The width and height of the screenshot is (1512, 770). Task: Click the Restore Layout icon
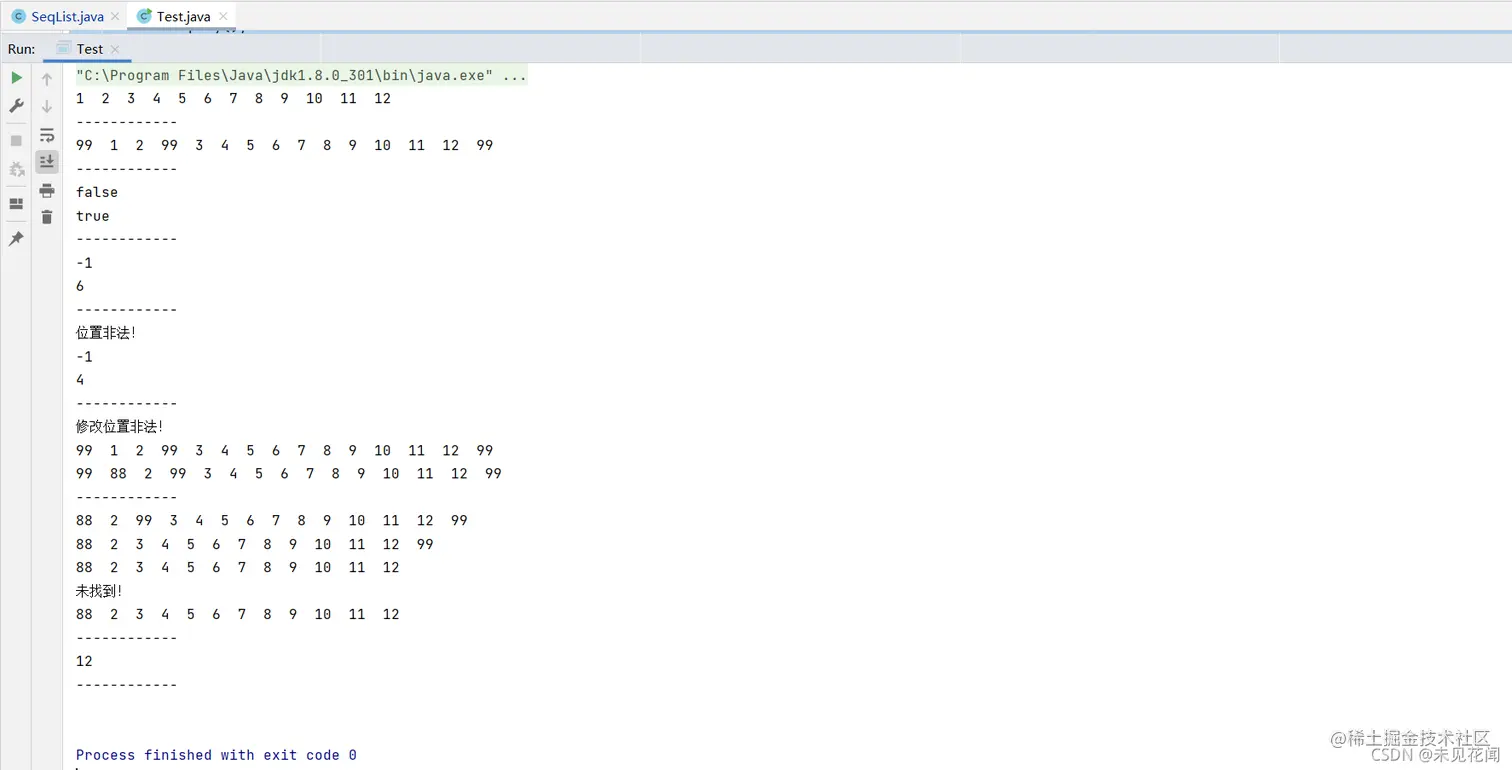point(16,204)
